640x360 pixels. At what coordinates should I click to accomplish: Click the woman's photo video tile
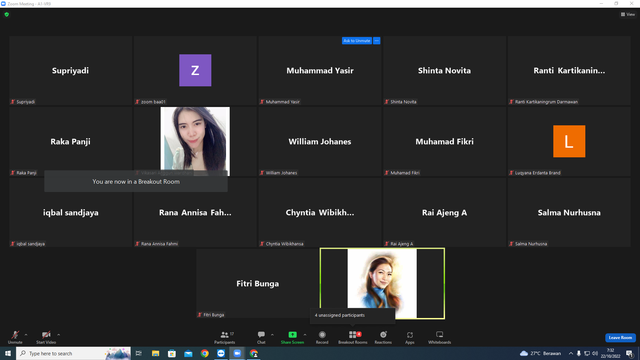click(195, 141)
